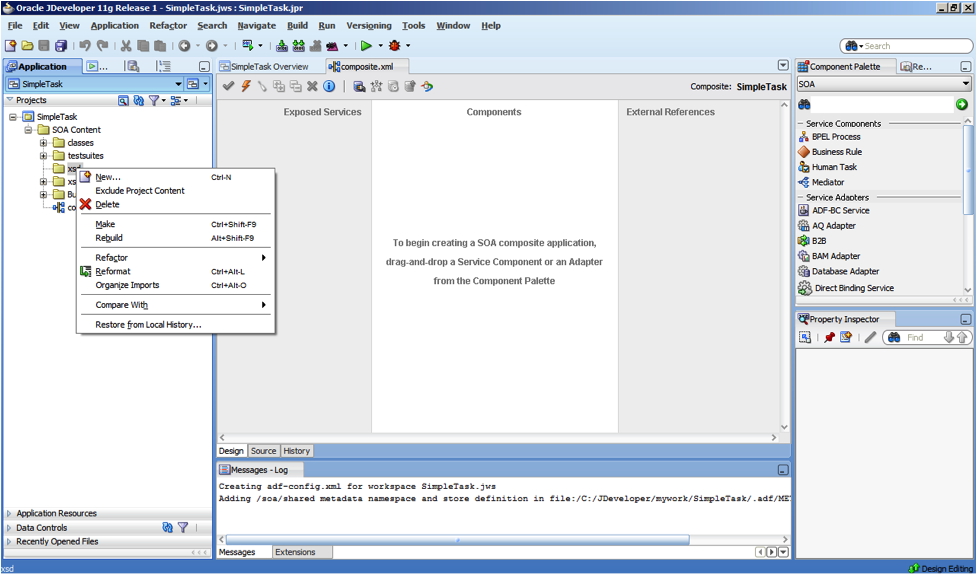Screen dimensions: 977x574
Task: Expand the Refactor submenu in context menu
Action: tap(263, 258)
